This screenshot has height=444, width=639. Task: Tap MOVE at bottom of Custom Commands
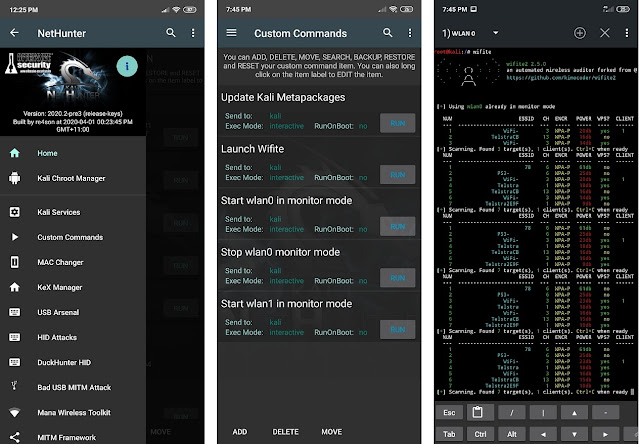pos(331,432)
